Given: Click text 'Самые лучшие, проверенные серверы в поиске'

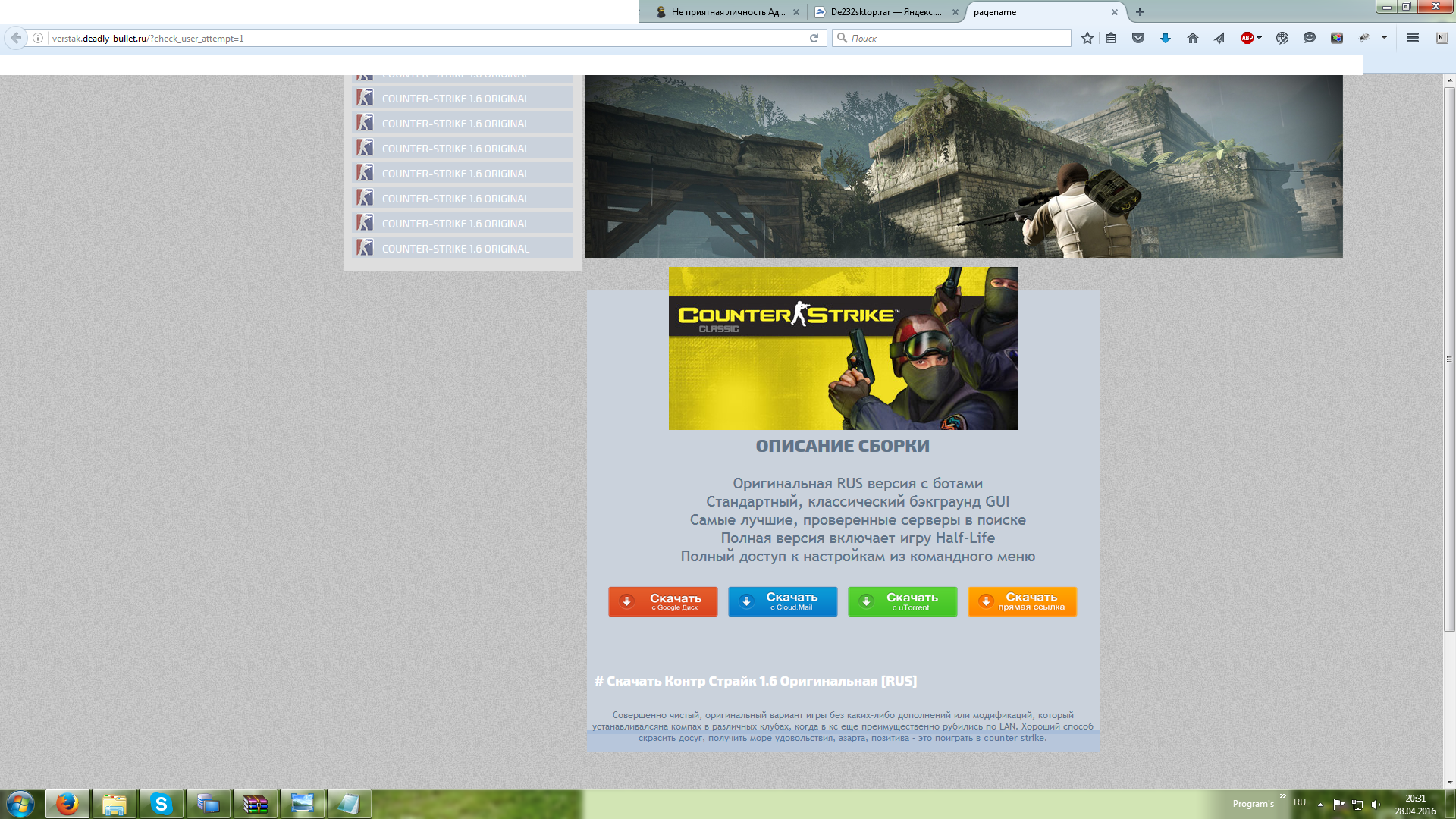Looking at the screenshot, I should pyautogui.click(x=858, y=519).
